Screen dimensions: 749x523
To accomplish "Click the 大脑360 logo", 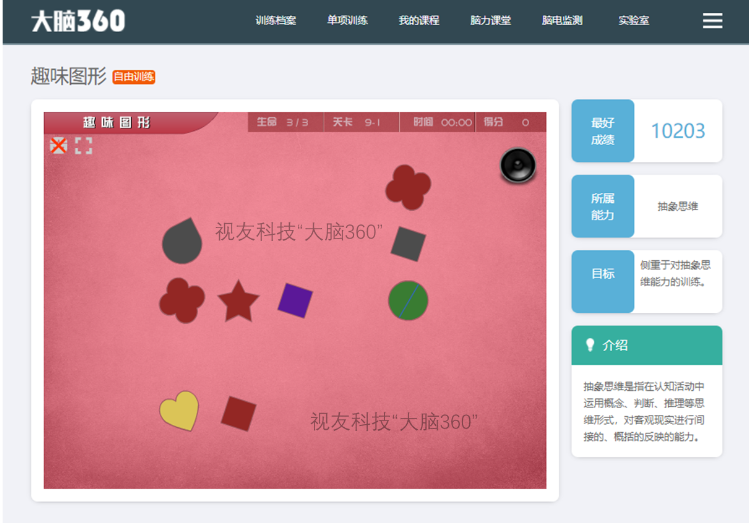I will pos(78,21).
